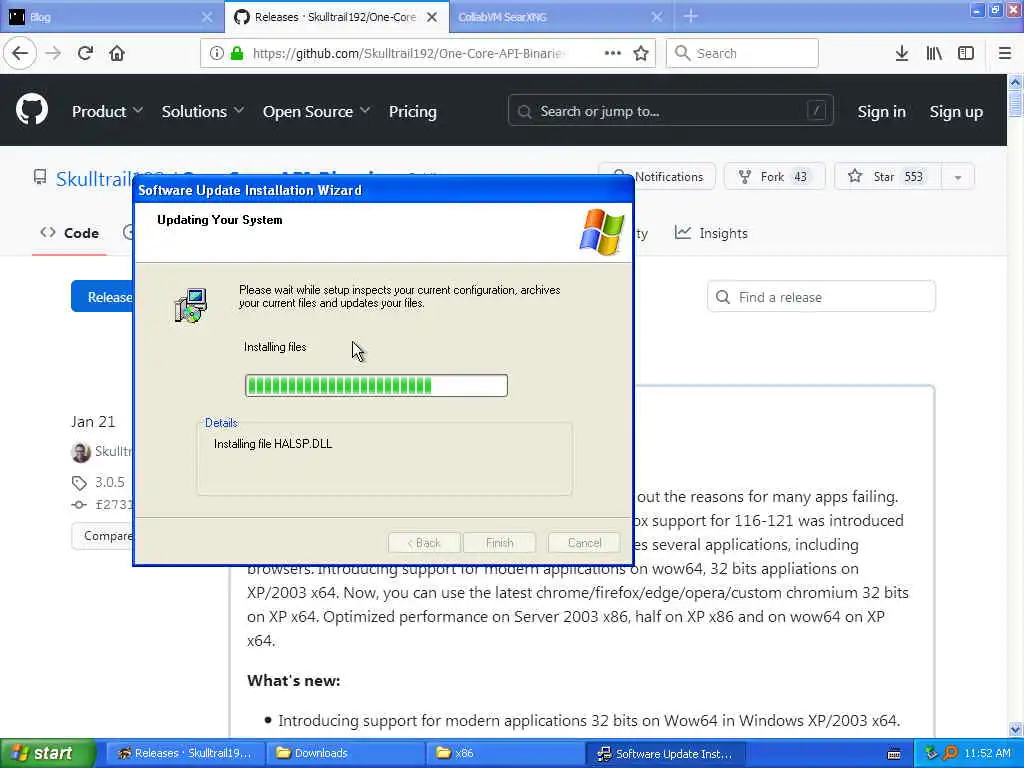Switch to Downloads folder in taskbar

345,754
